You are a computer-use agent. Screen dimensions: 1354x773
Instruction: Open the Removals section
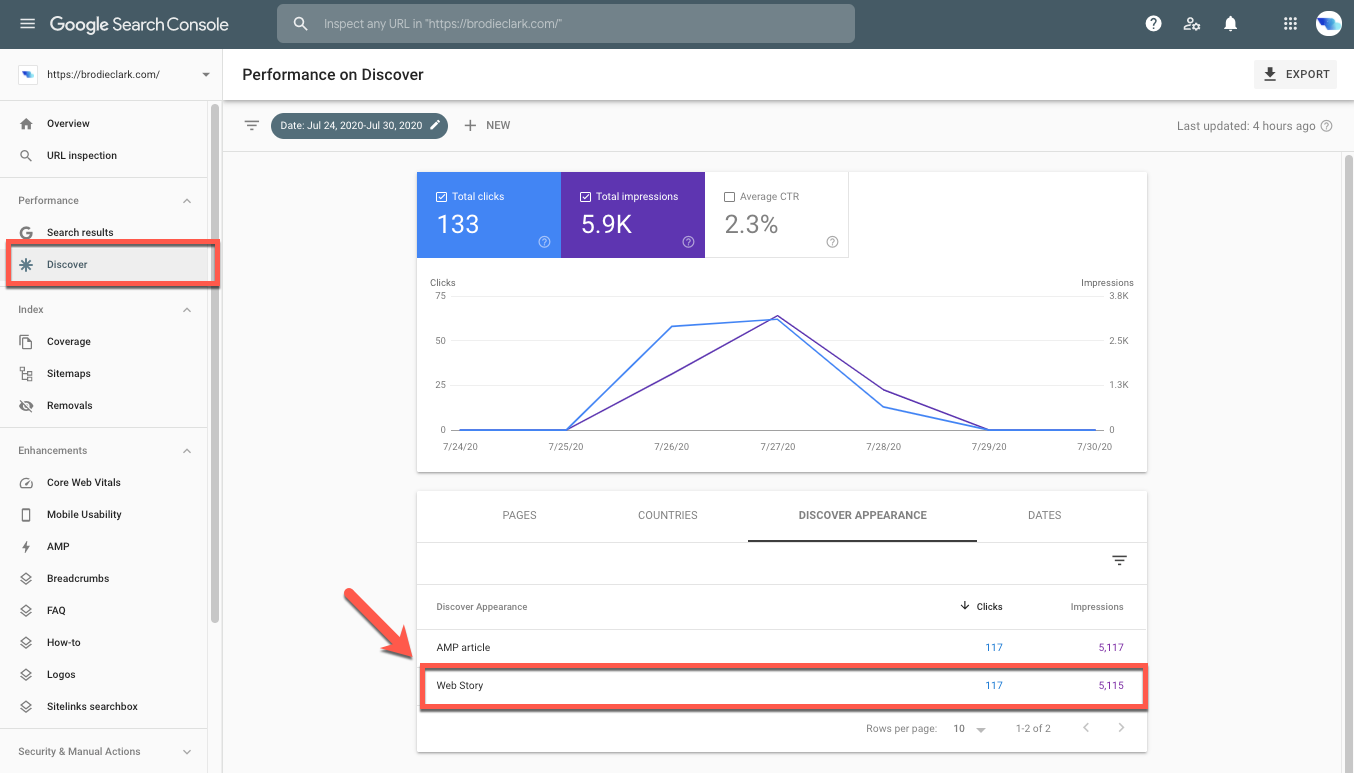point(72,405)
